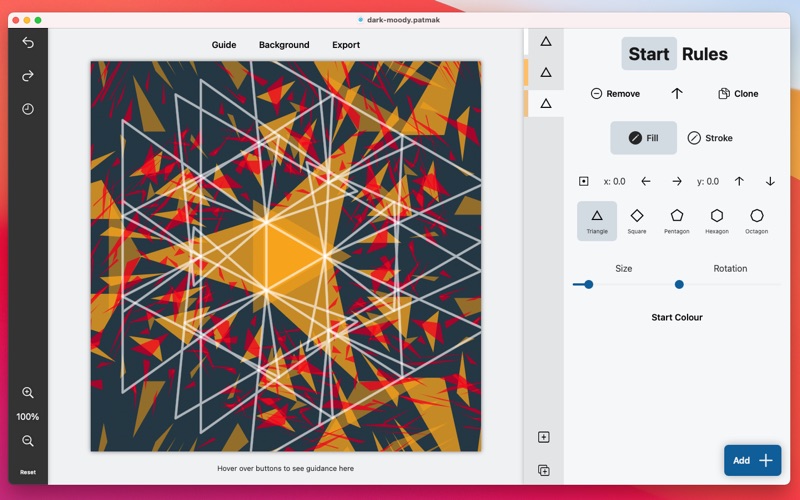Open the Background menu
Image resolution: width=800 pixels, height=500 pixels.
pyautogui.click(x=284, y=45)
